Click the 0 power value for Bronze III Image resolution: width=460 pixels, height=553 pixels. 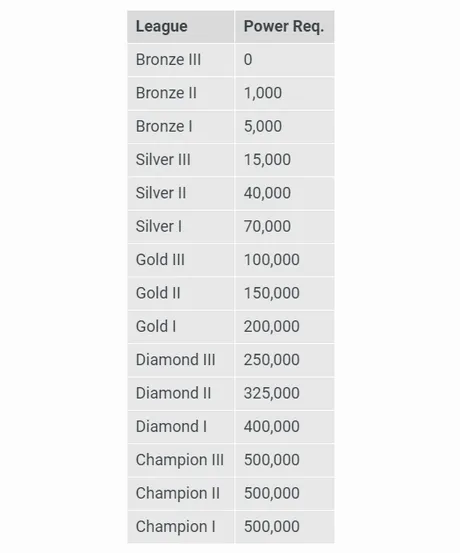[248, 60]
